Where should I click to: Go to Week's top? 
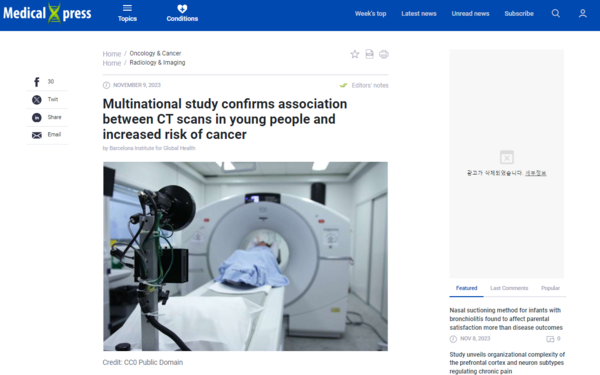click(x=370, y=13)
